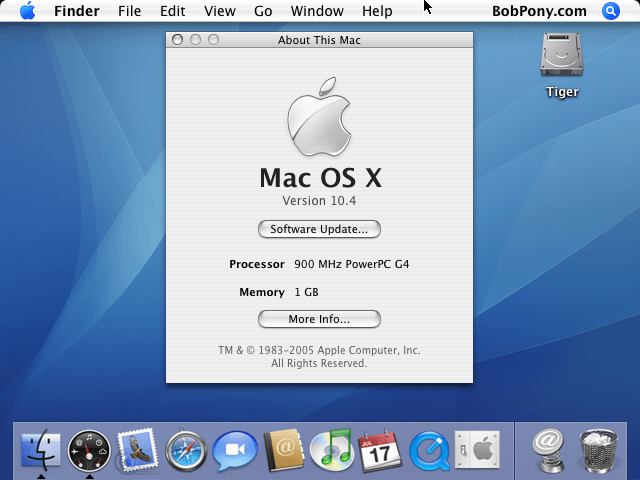Open Finder from the Dock
Image resolution: width=640 pixels, height=480 pixels.
41,450
